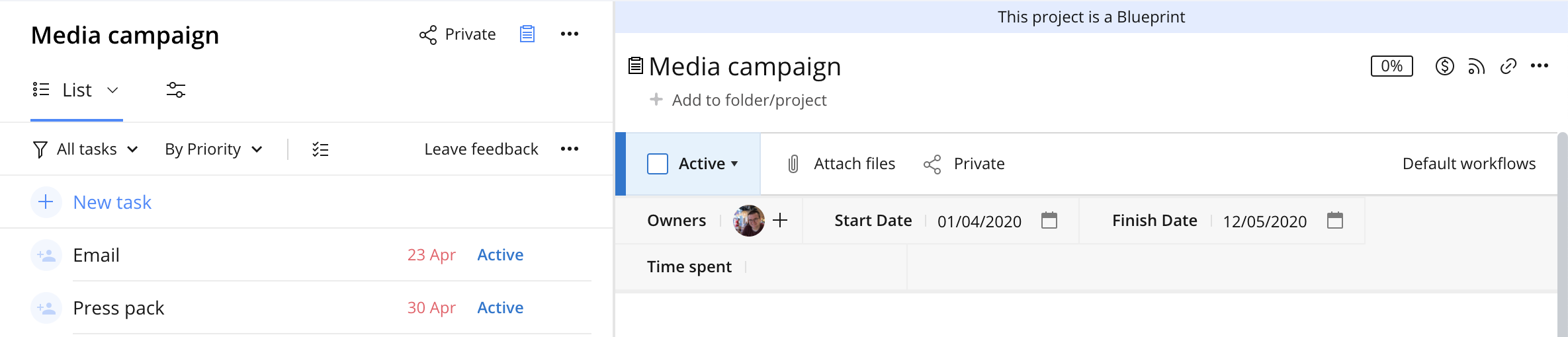Open the view settings sliders icon
This screenshot has height=337, width=1568.
175,90
